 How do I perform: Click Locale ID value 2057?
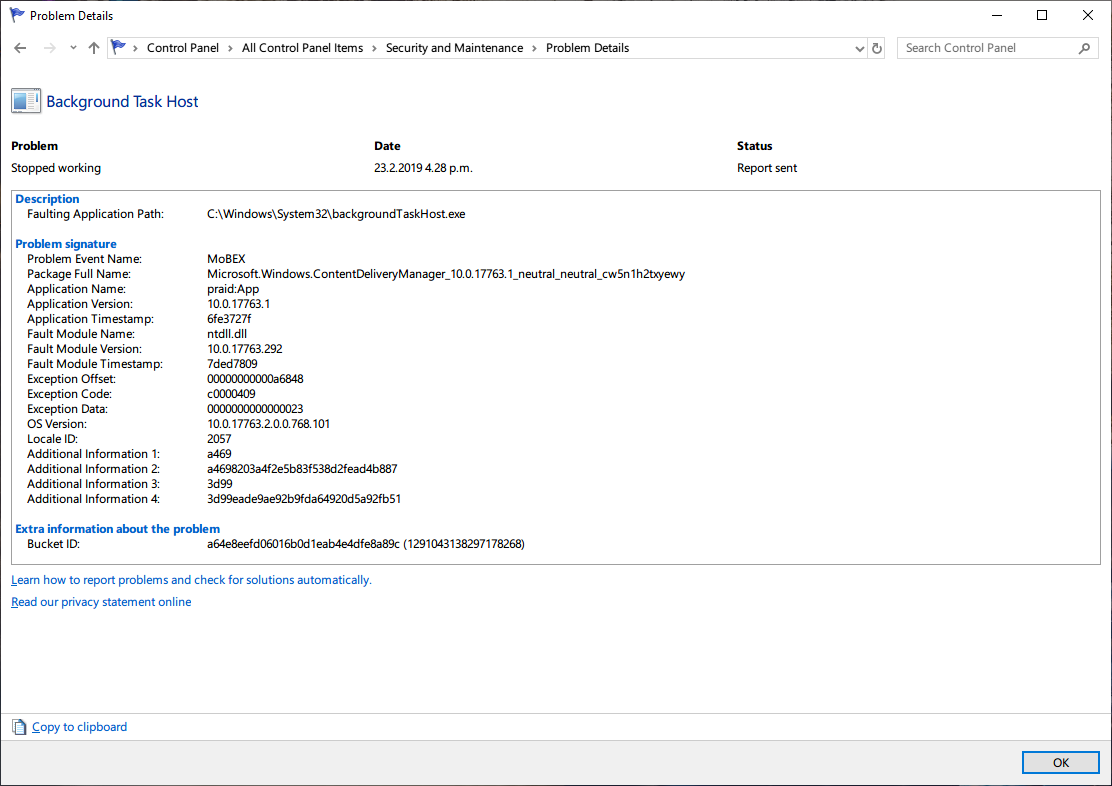(x=219, y=438)
